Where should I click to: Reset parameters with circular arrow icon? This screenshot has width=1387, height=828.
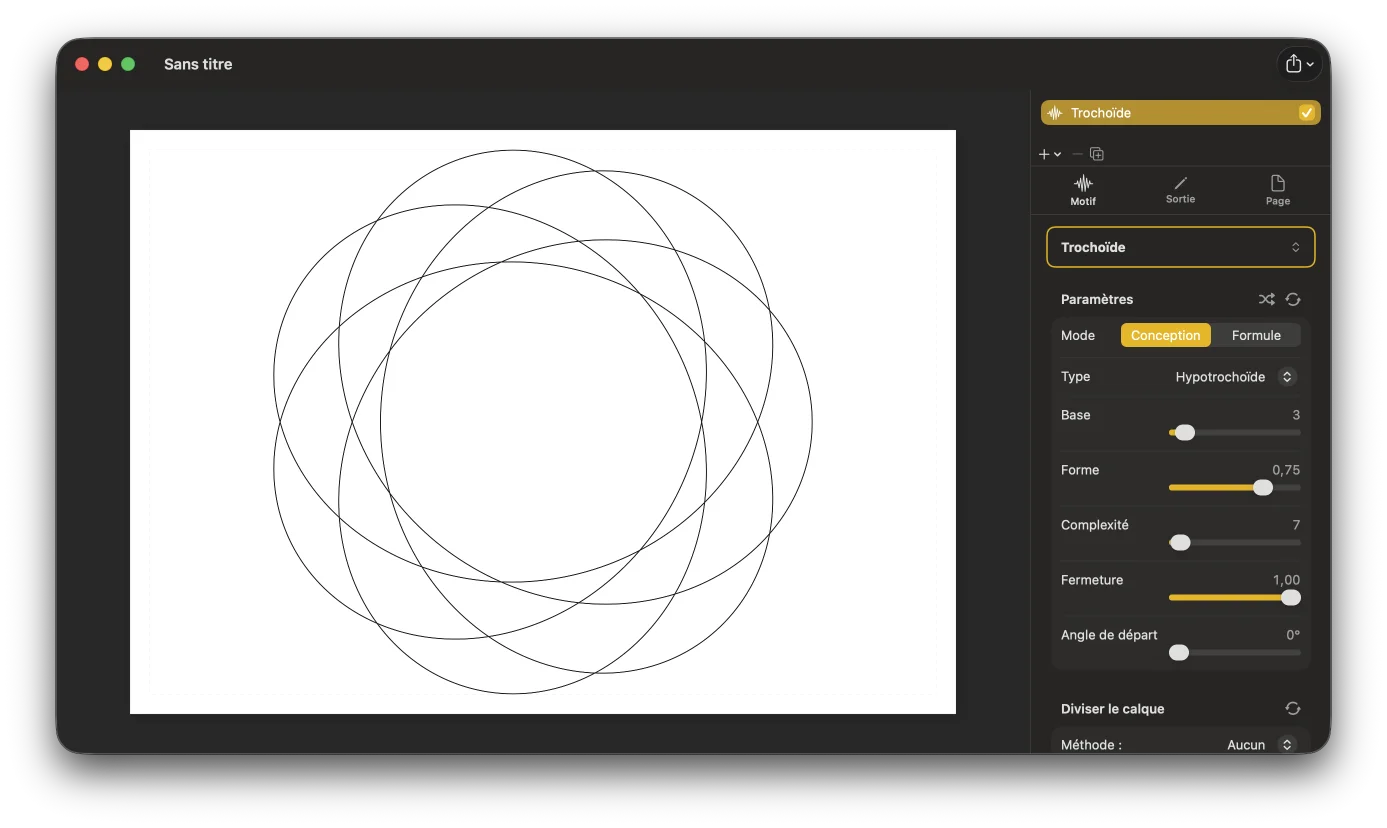click(x=1293, y=299)
